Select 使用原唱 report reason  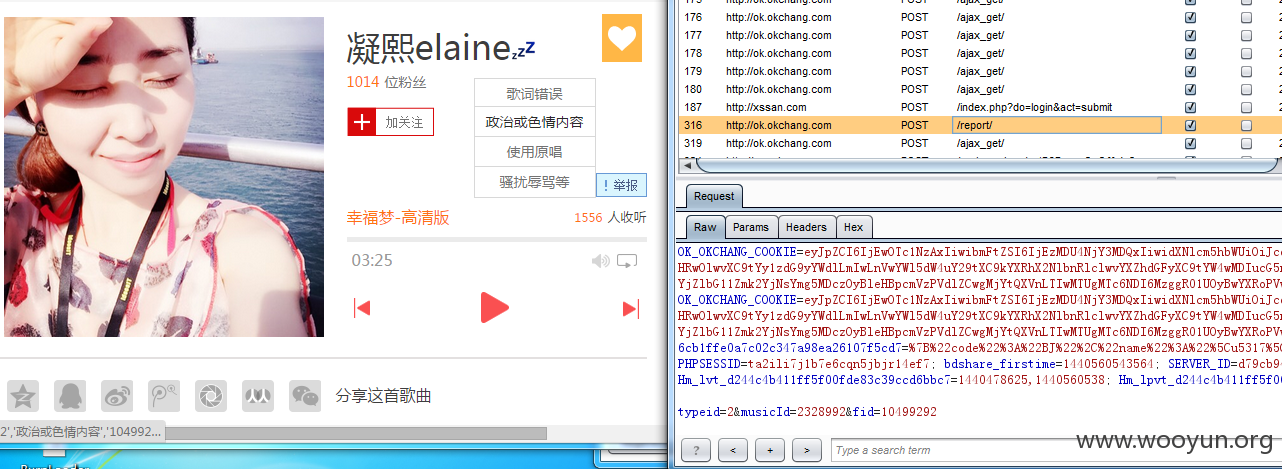[x=535, y=152]
